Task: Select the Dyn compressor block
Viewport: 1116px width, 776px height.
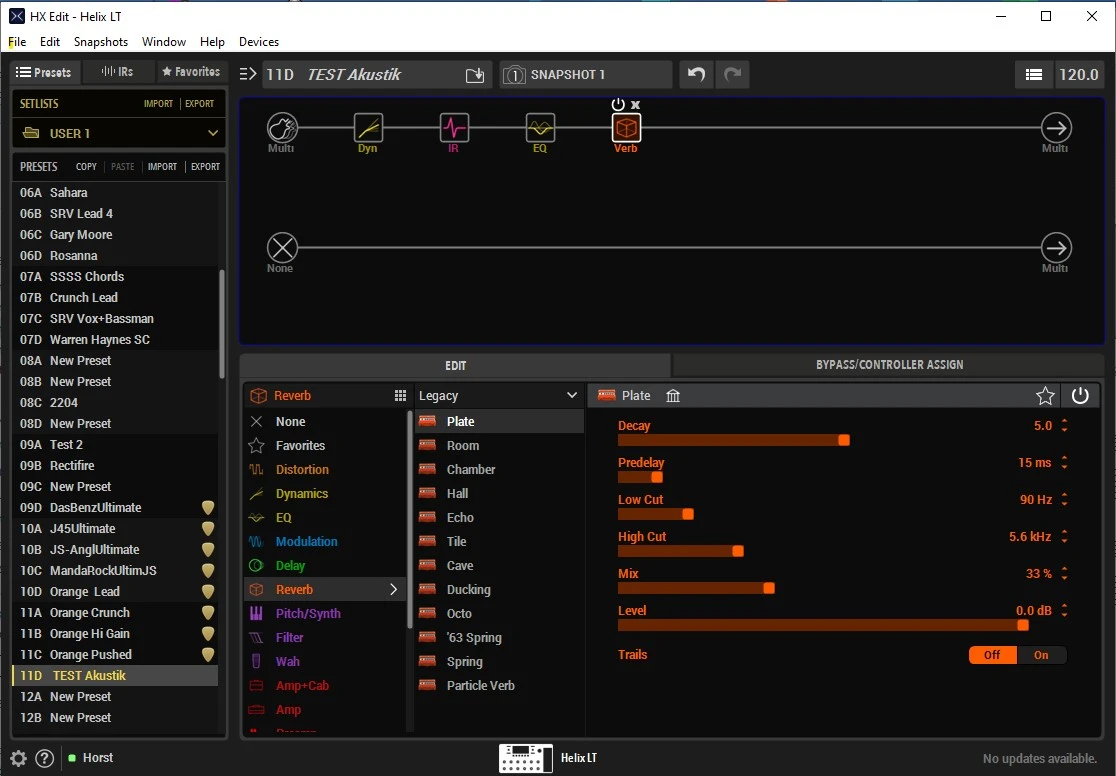Action: (x=368, y=128)
